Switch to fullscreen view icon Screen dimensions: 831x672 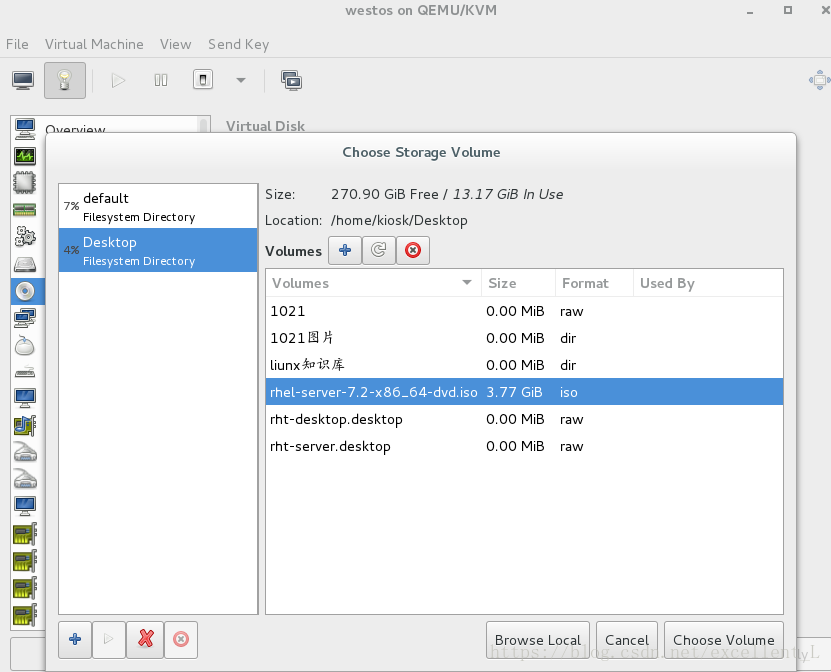point(819,81)
